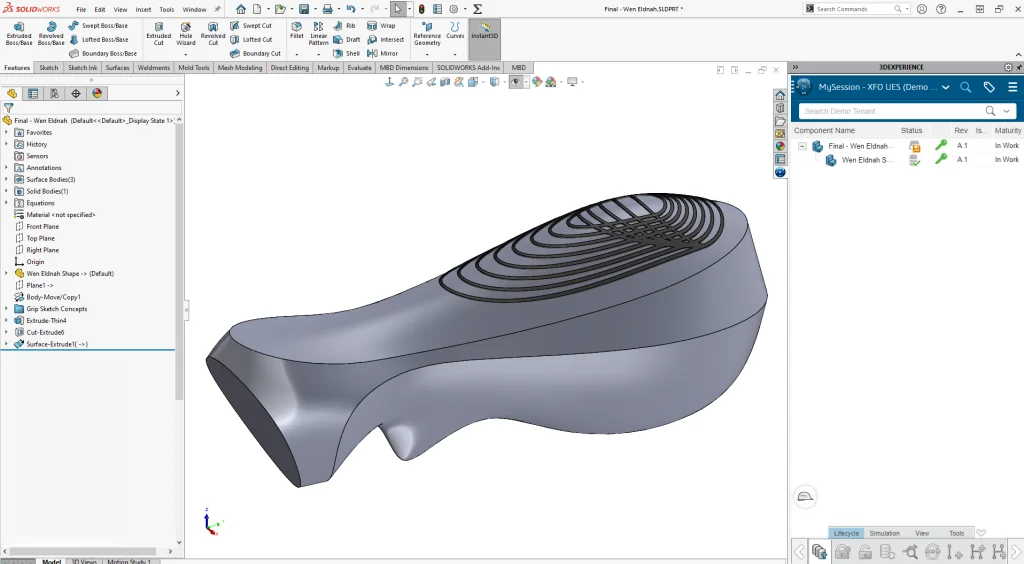This screenshot has height=564, width=1024.
Task: Expand the Solid Bodies(1) folder
Action: coord(6,191)
